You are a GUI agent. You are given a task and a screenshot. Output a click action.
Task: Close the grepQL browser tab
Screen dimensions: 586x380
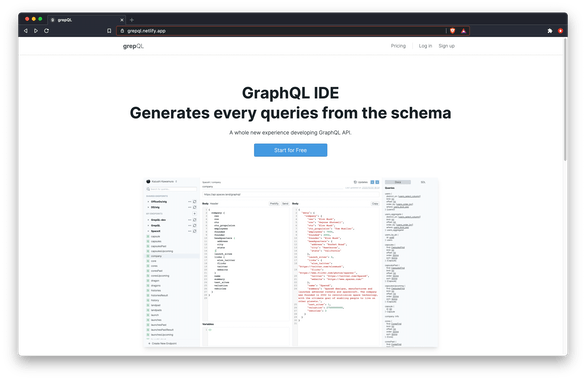[x=122, y=20]
